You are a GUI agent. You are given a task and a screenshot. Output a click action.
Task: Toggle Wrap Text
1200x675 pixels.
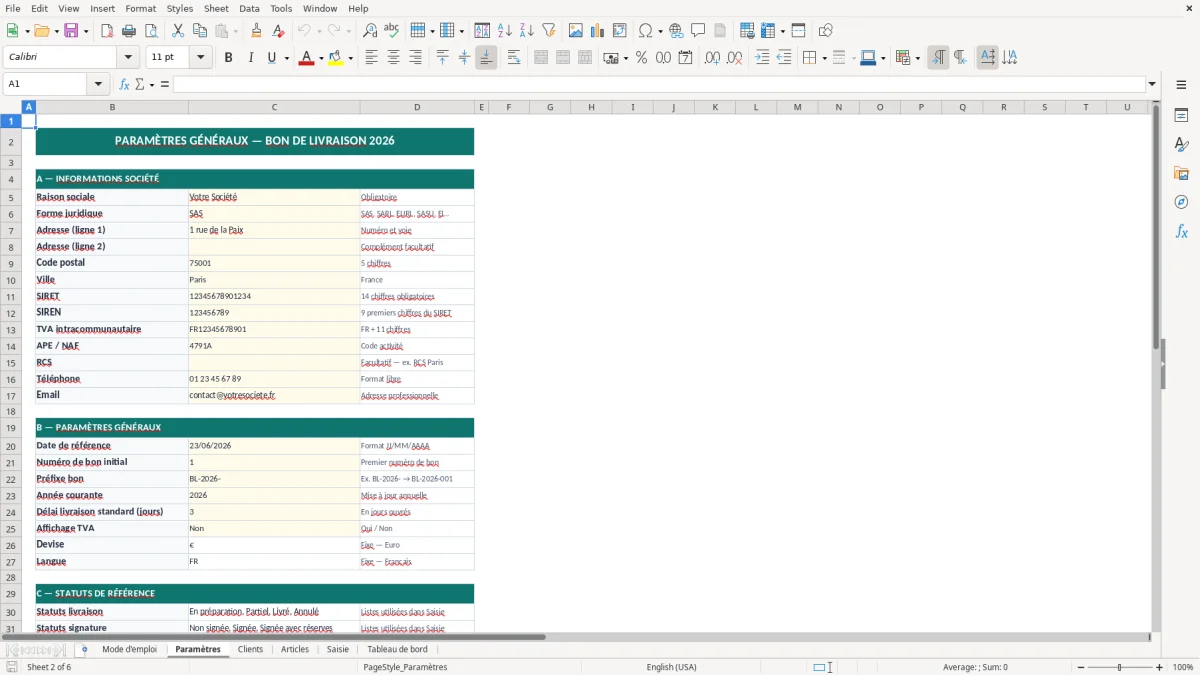click(514, 58)
